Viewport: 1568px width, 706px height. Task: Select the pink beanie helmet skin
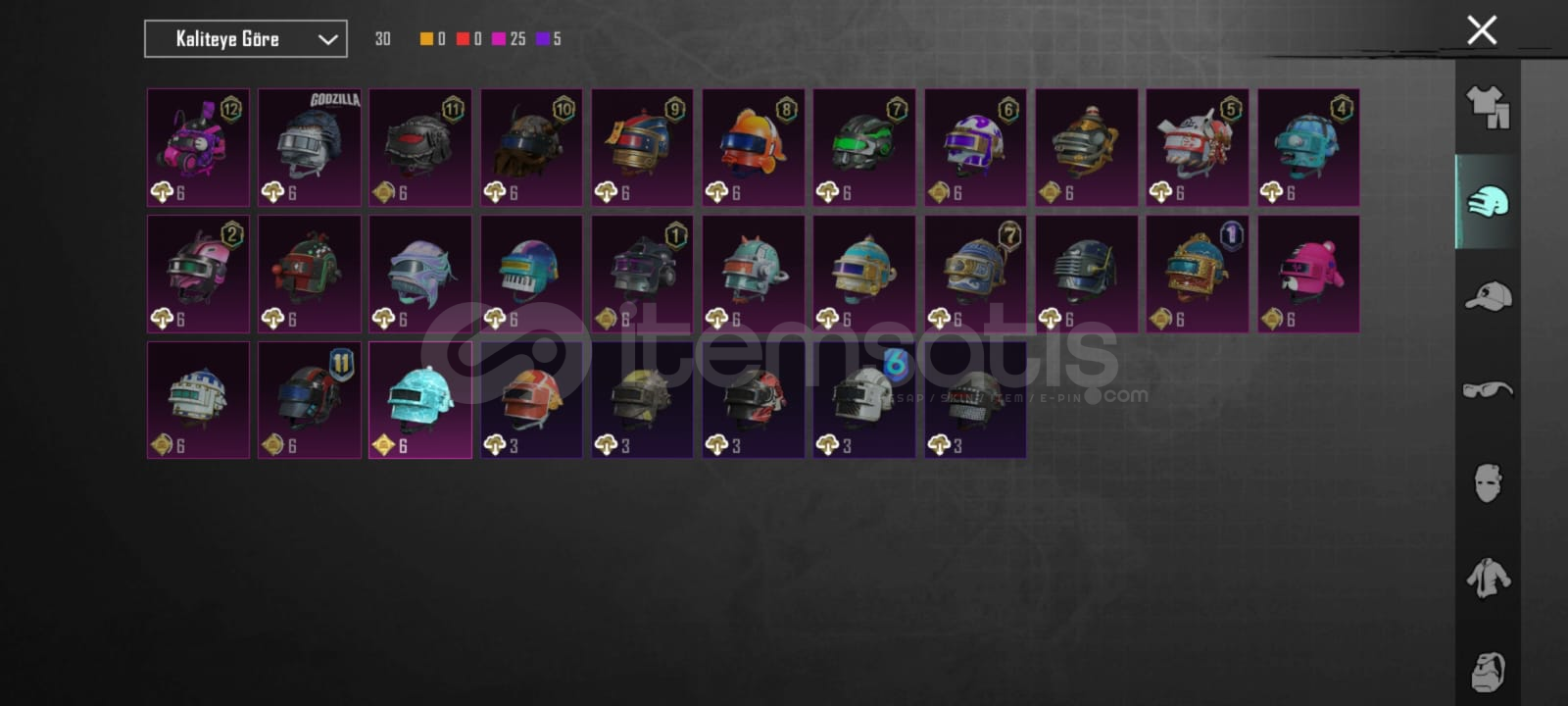point(1308,274)
